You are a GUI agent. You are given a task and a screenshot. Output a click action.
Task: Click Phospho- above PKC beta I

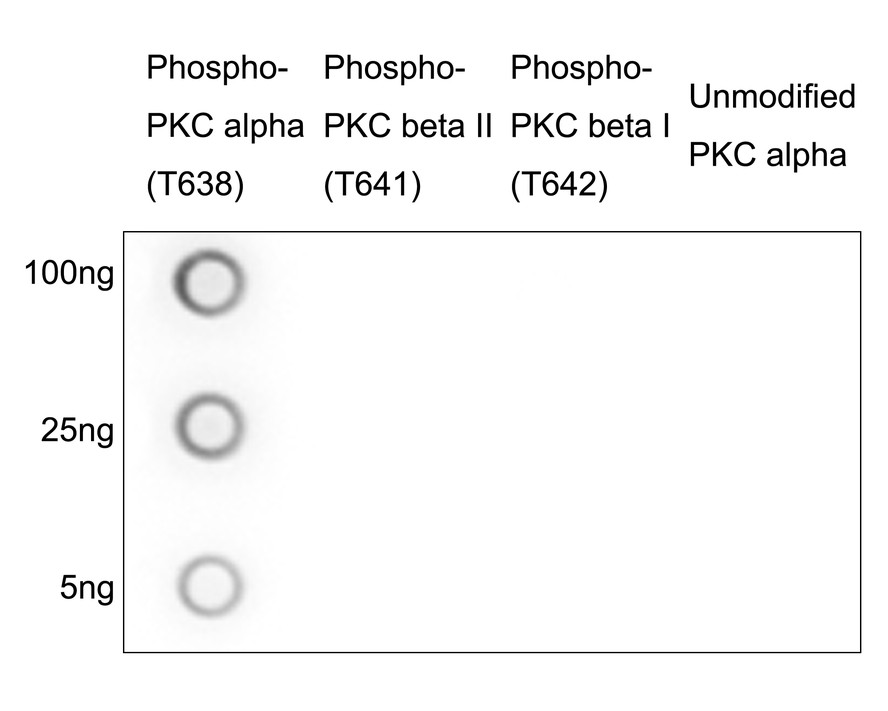click(x=581, y=69)
